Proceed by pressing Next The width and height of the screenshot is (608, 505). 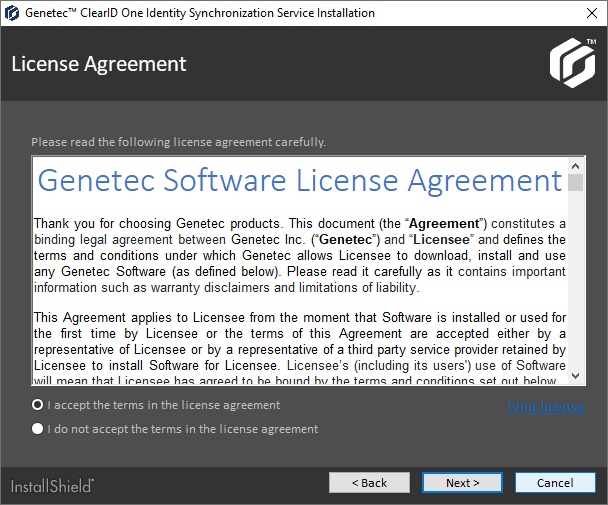pyautogui.click(x=462, y=483)
